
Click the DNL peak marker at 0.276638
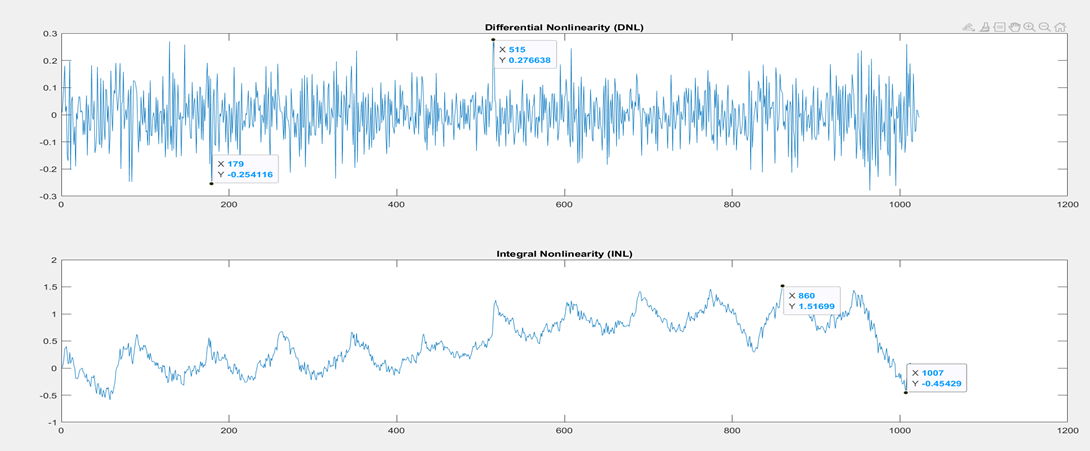pos(493,40)
